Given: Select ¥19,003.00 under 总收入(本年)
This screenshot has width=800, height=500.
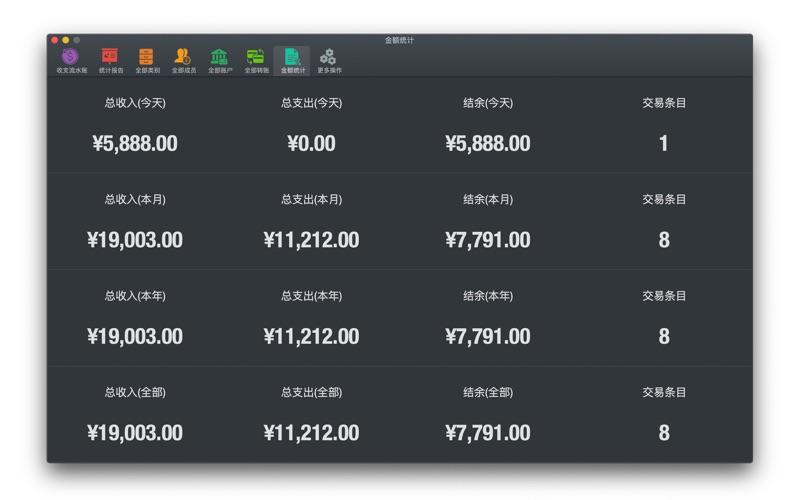Looking at the screenshot, I should tap(135, 336).
